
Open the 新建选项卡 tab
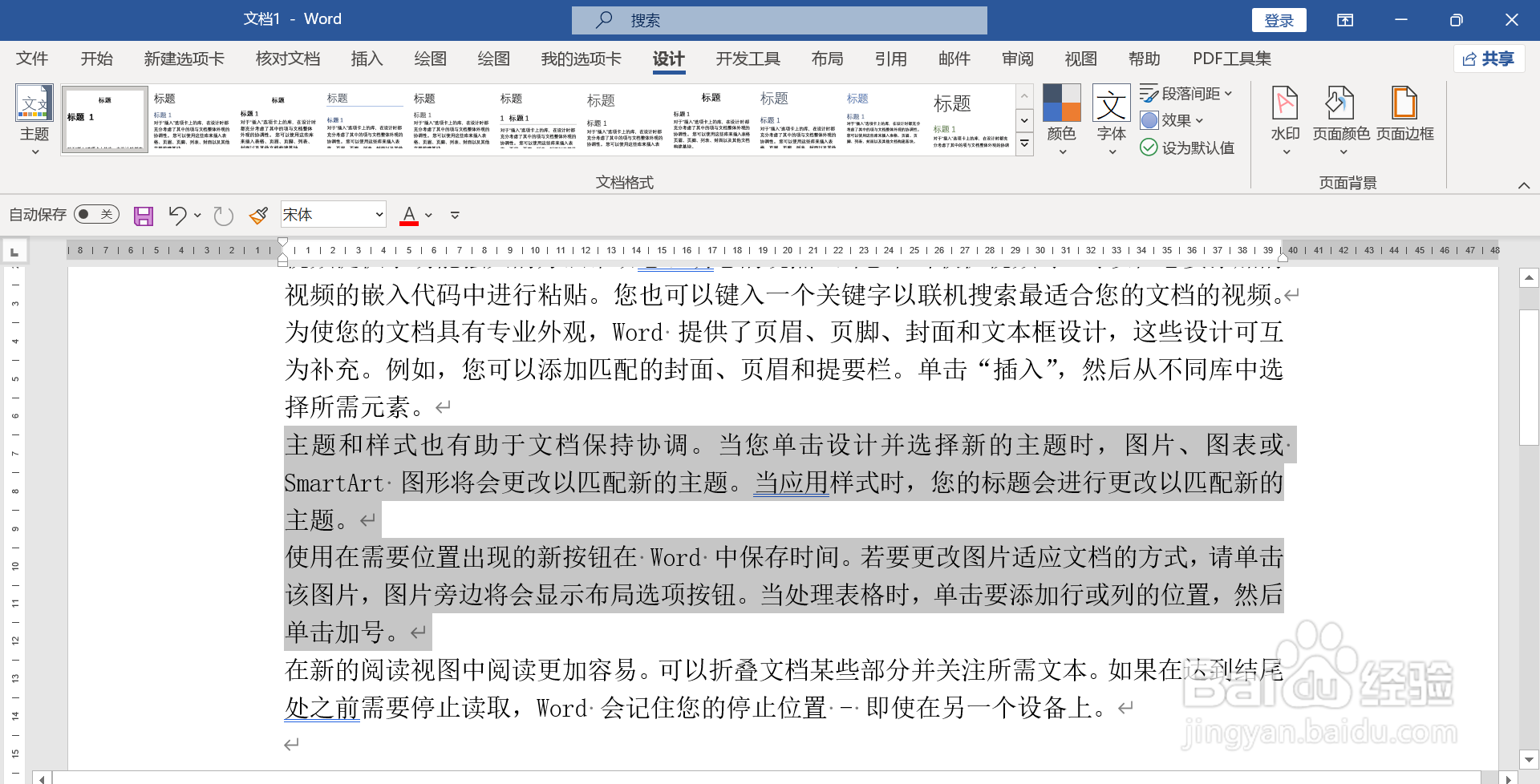point(184,59)
